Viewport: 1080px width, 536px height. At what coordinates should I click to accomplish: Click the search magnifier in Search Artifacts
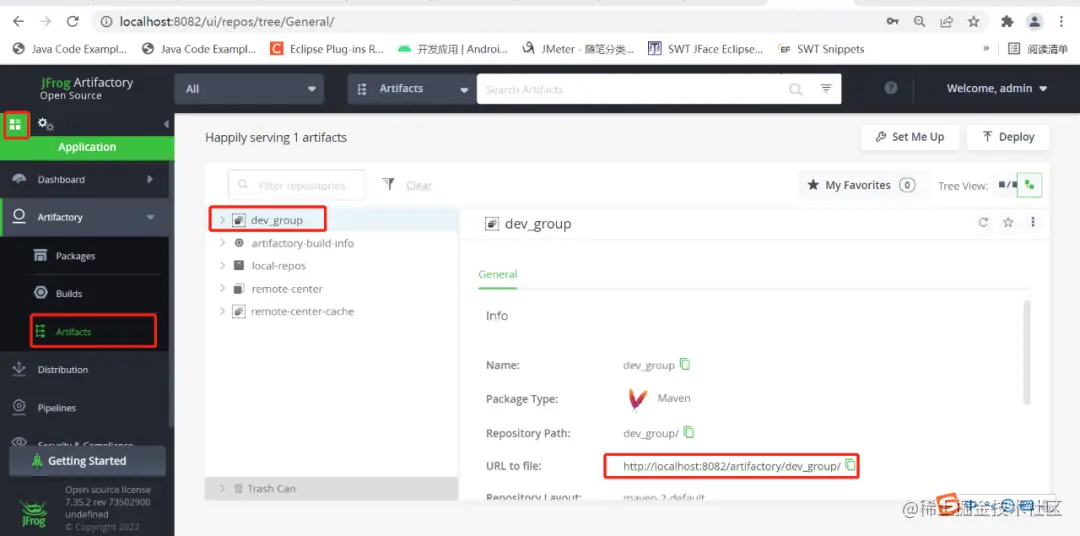[796, 90]
